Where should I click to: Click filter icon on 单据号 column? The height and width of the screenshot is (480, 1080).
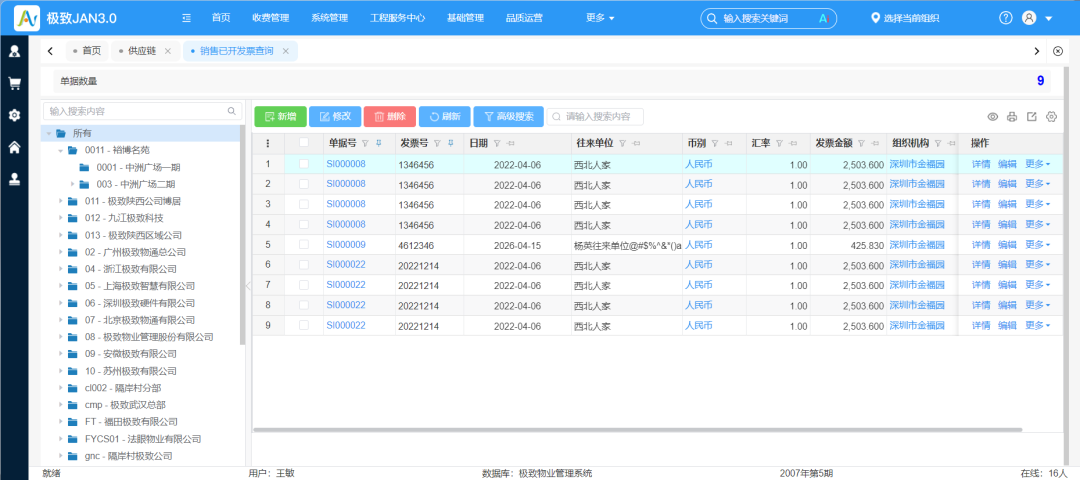coord(366,143)
